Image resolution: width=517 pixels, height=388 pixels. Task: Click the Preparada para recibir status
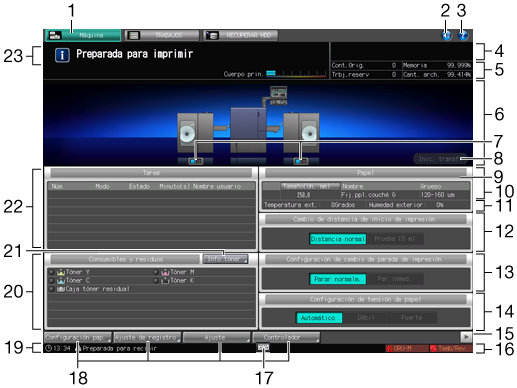click(119, 348)
